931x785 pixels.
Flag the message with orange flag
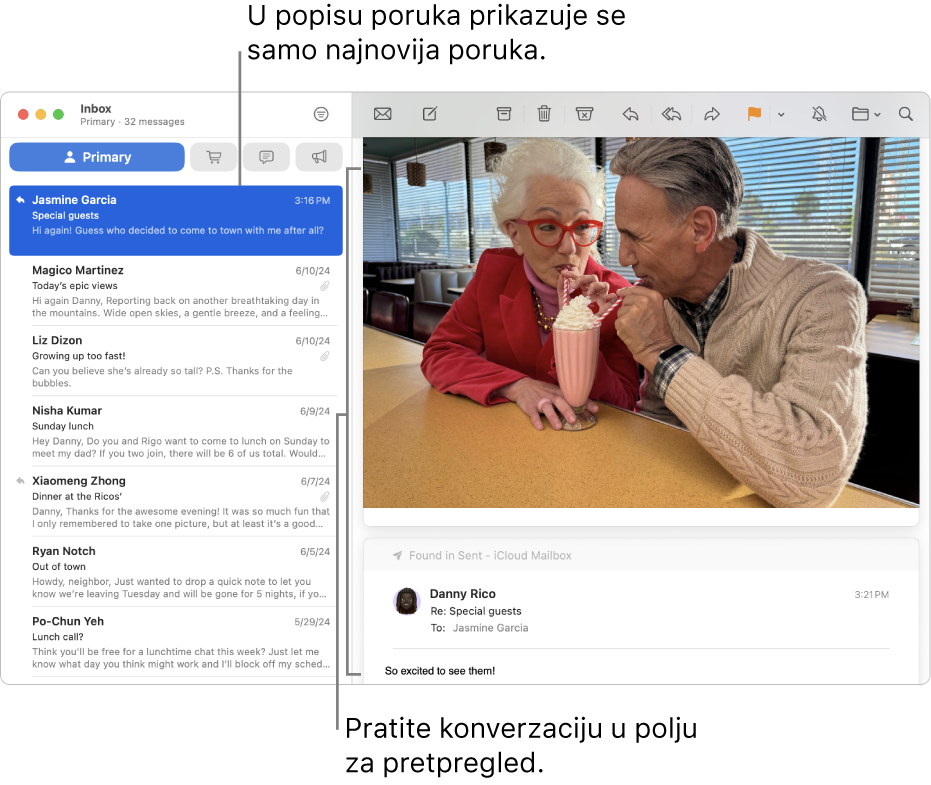754,113
